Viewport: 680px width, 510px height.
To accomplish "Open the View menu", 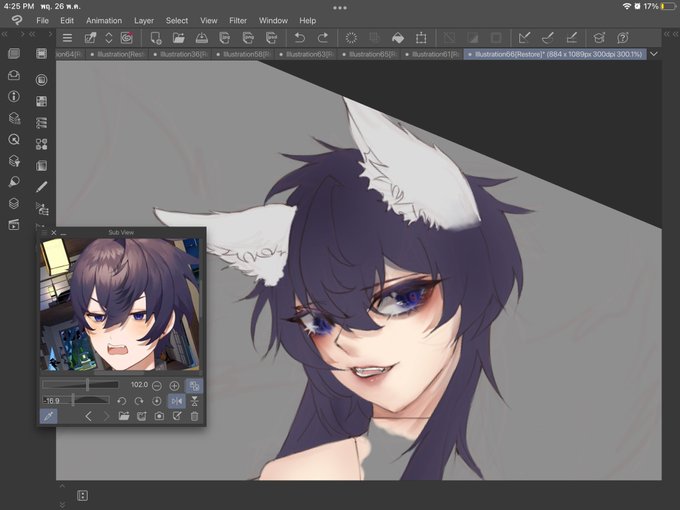I will [208, 20].
